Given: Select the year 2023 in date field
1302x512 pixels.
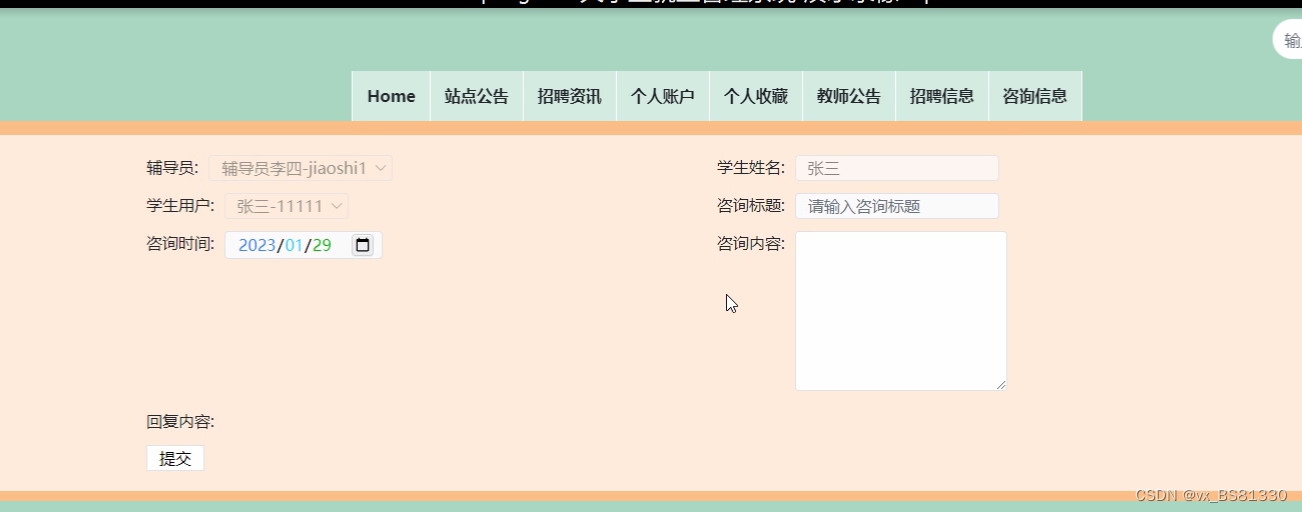Looking at the screenshot, I should pyautogui.click(x=257, y=245).
